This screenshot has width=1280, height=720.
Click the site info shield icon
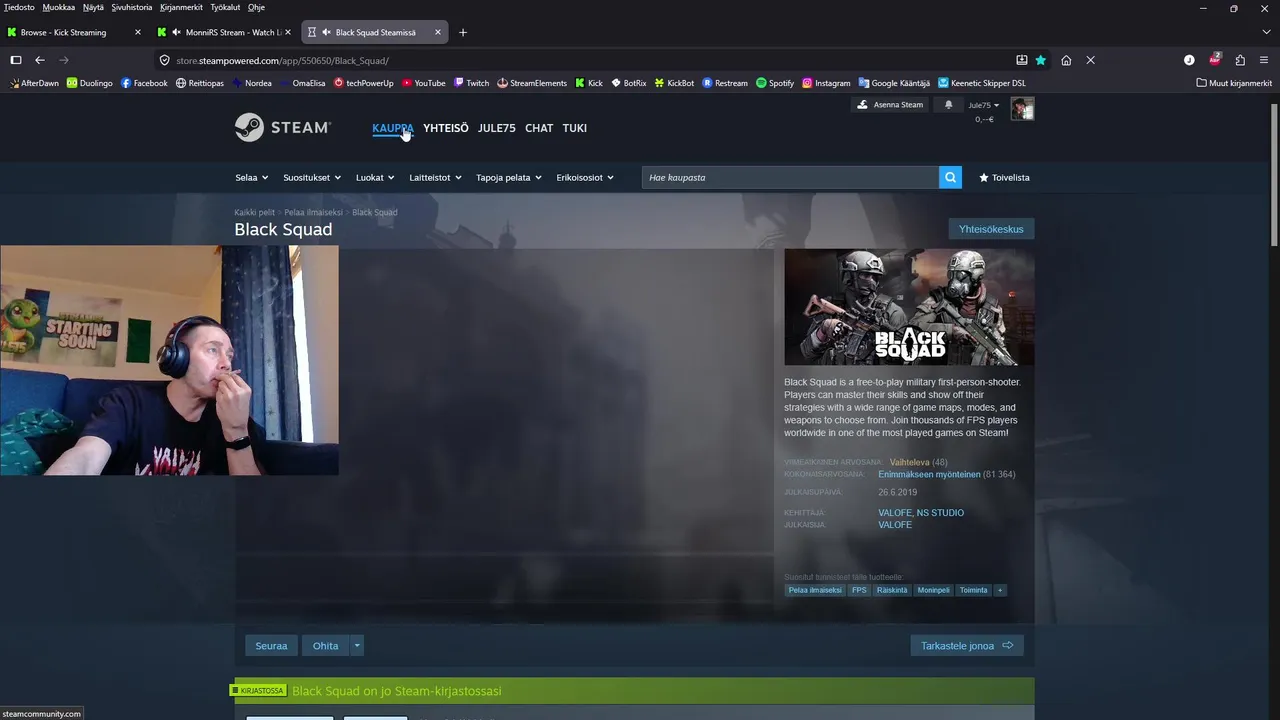point(165,60)
